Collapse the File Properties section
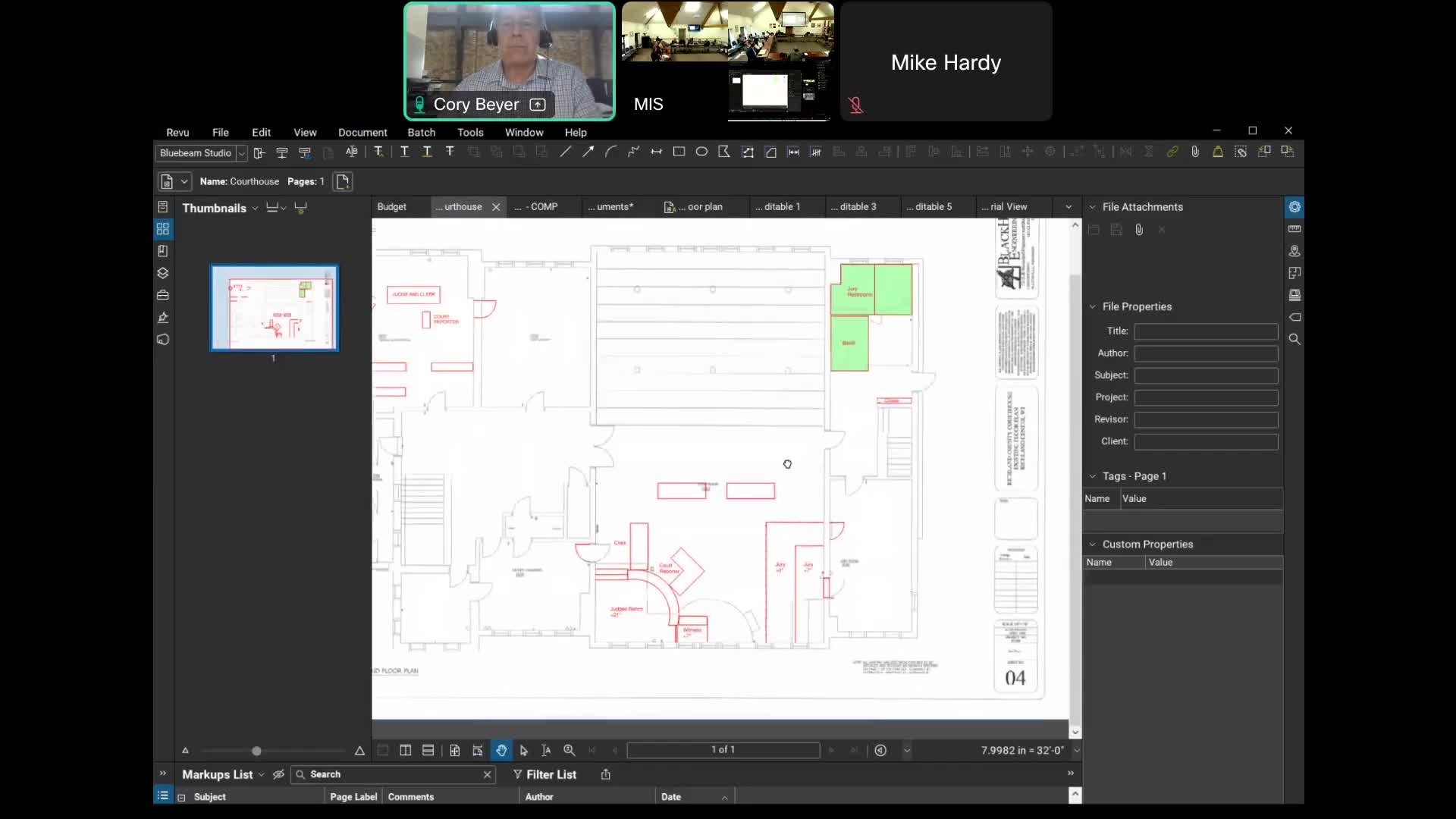The image size is (1456, 819). (1093, 307)
